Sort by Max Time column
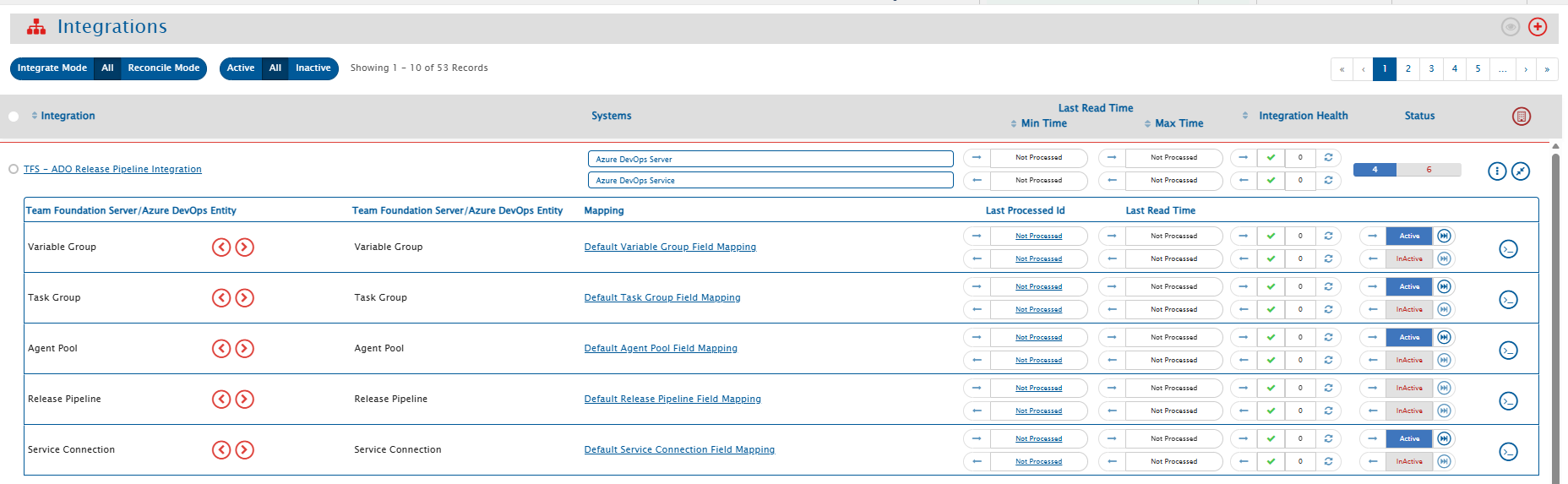Viewport: 1568px width, 484px height. pyautogui.click(x=1179, y=124)
